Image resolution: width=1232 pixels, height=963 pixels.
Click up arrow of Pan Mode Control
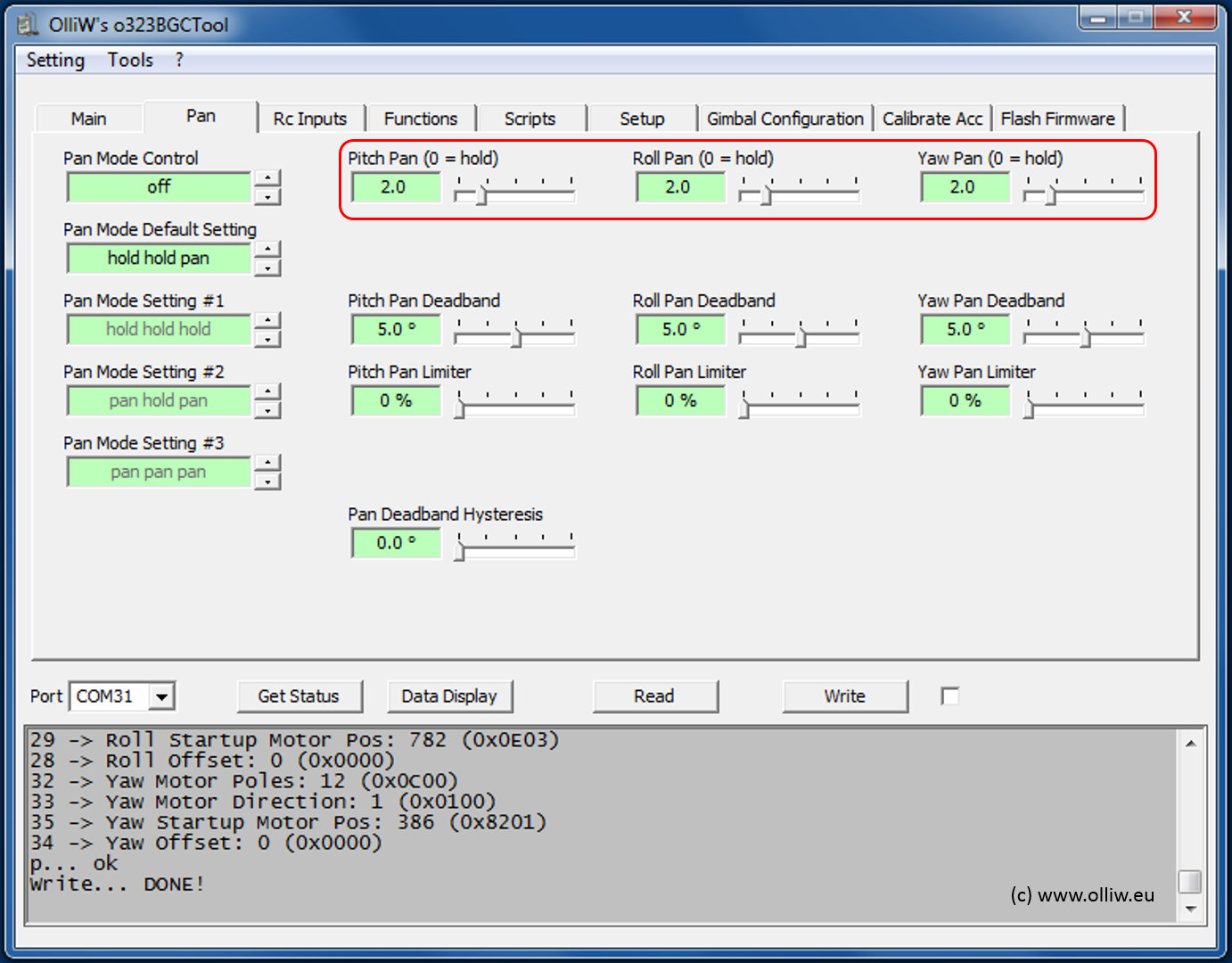click(267, 178)
